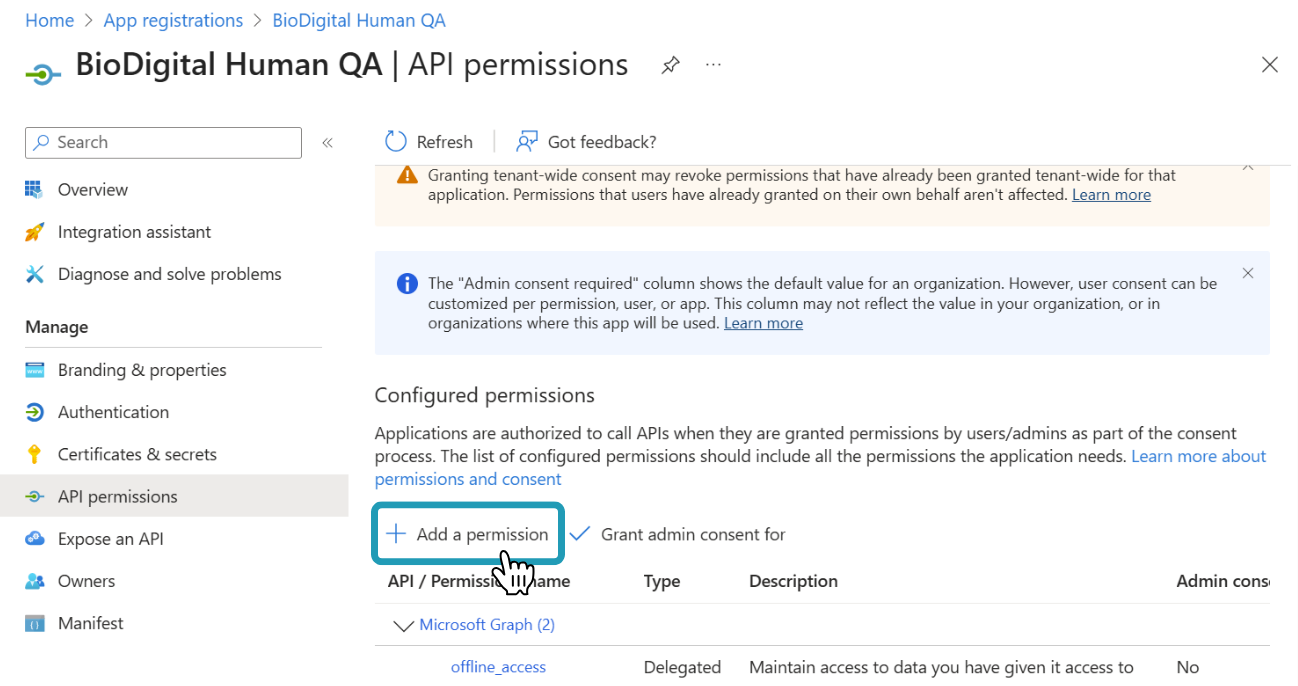This screenshot has width=1298, height=686.
Task: Click the Delegated type cell
Action: coord(682,667)
